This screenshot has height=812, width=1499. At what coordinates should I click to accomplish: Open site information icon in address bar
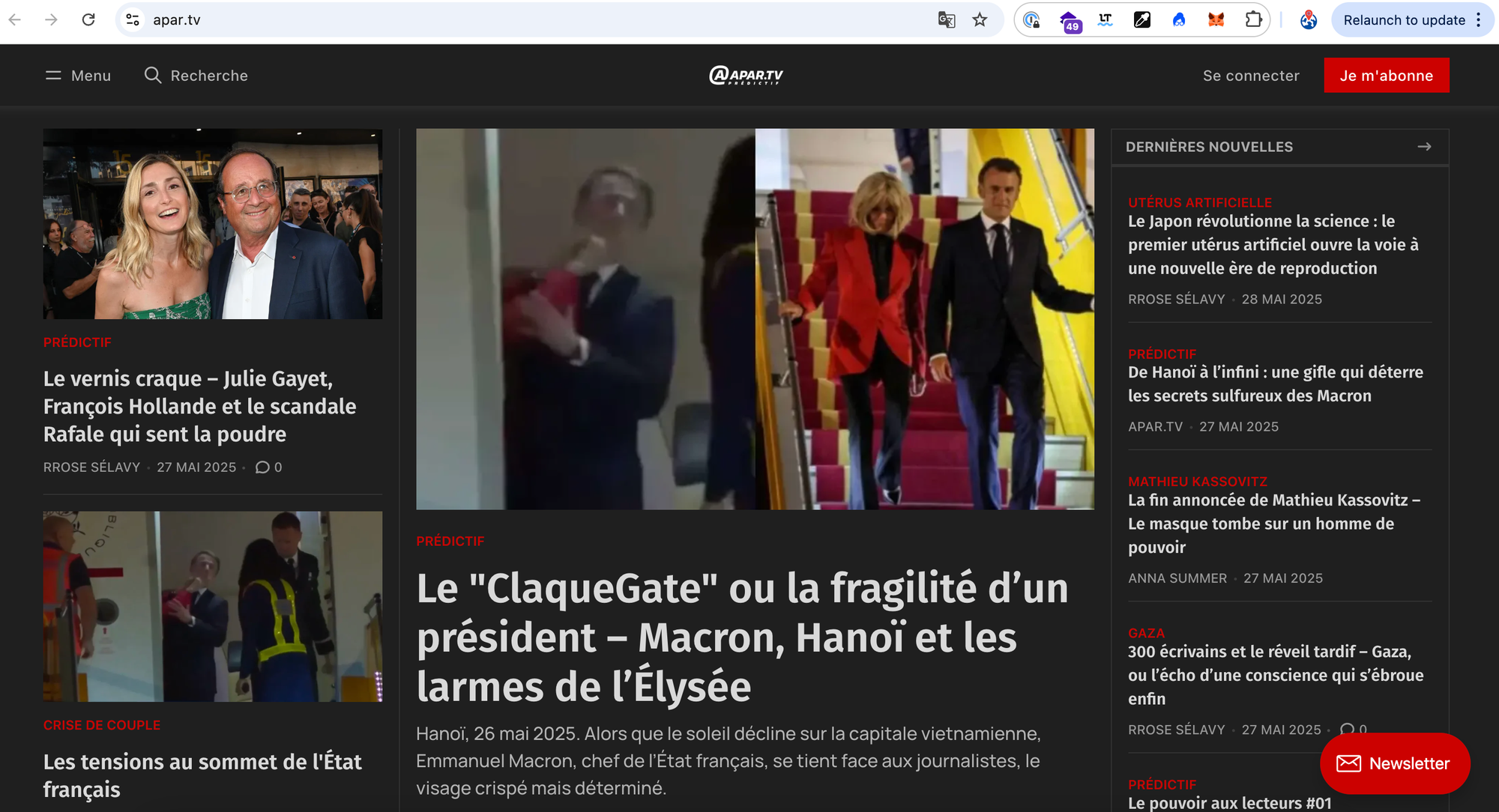[x=133, y=20]
